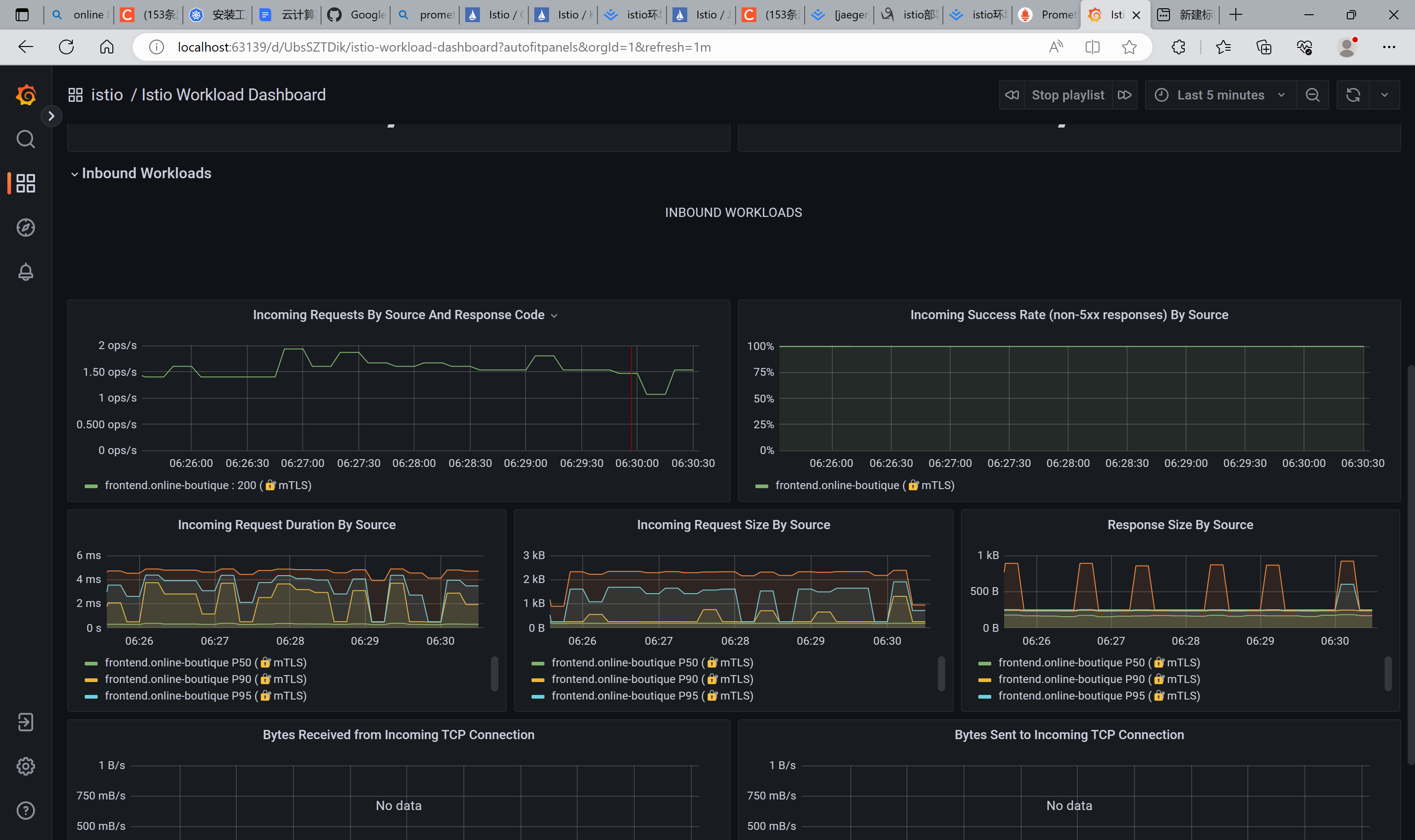Open Incoming Request Size By Source title
This screenshot has width=1415, height=840.
tap(734, 525)
